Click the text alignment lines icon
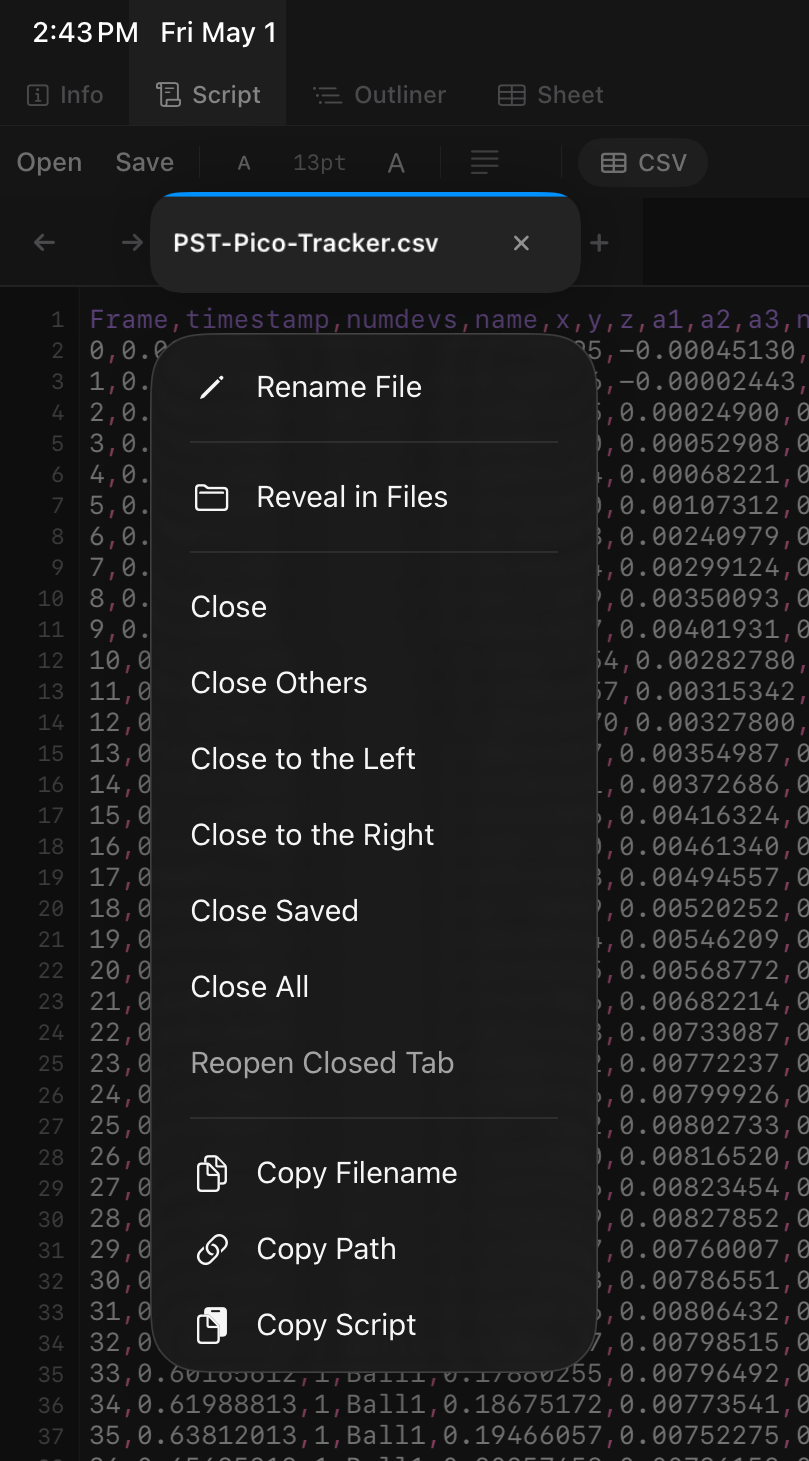 485,162
